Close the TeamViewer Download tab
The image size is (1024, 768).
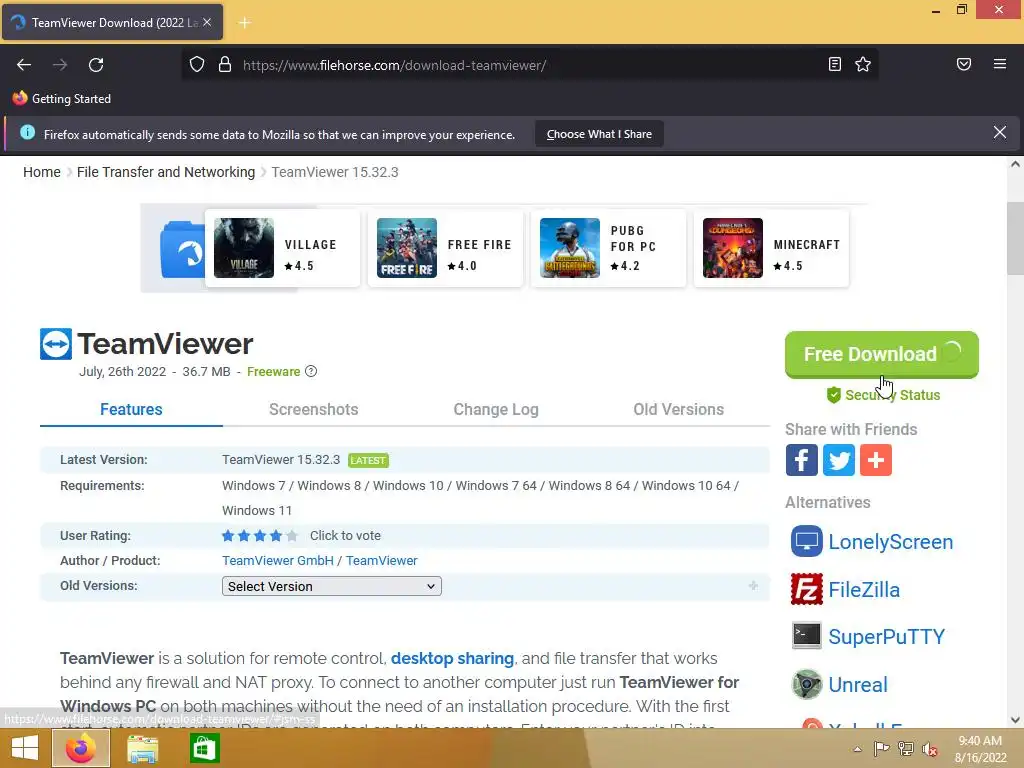207,22
